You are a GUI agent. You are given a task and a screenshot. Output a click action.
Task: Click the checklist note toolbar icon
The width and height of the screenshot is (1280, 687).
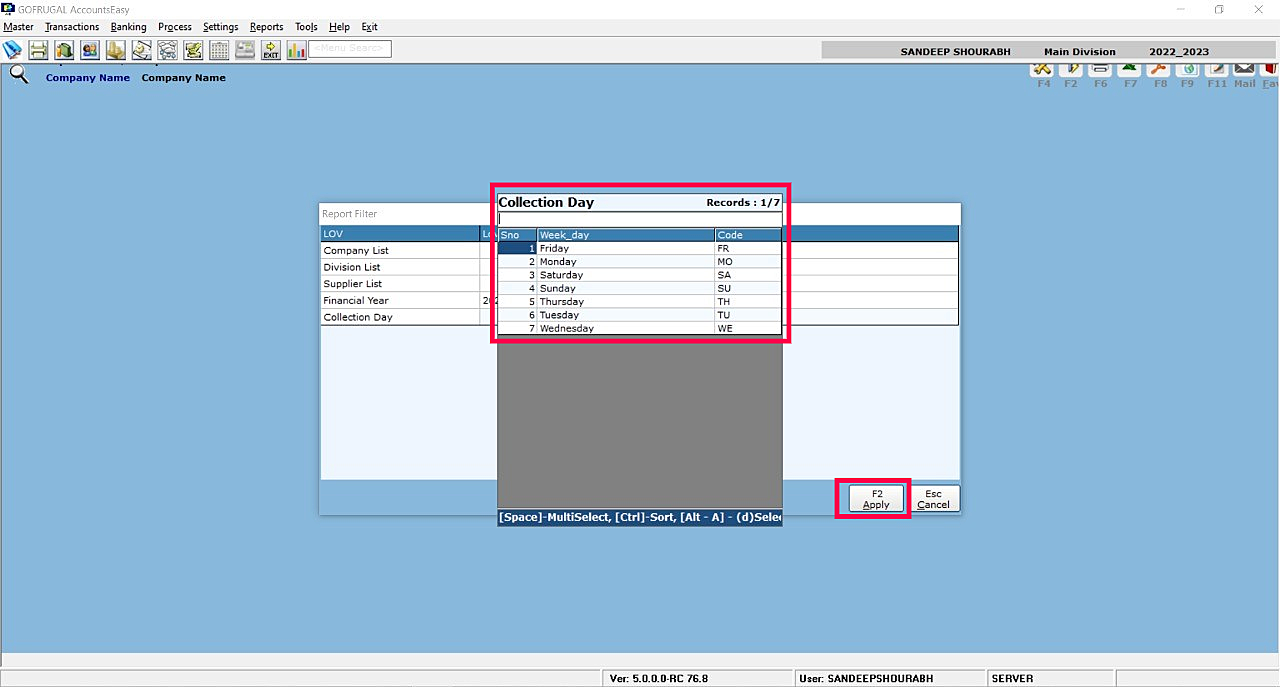(x=193, y=50)
